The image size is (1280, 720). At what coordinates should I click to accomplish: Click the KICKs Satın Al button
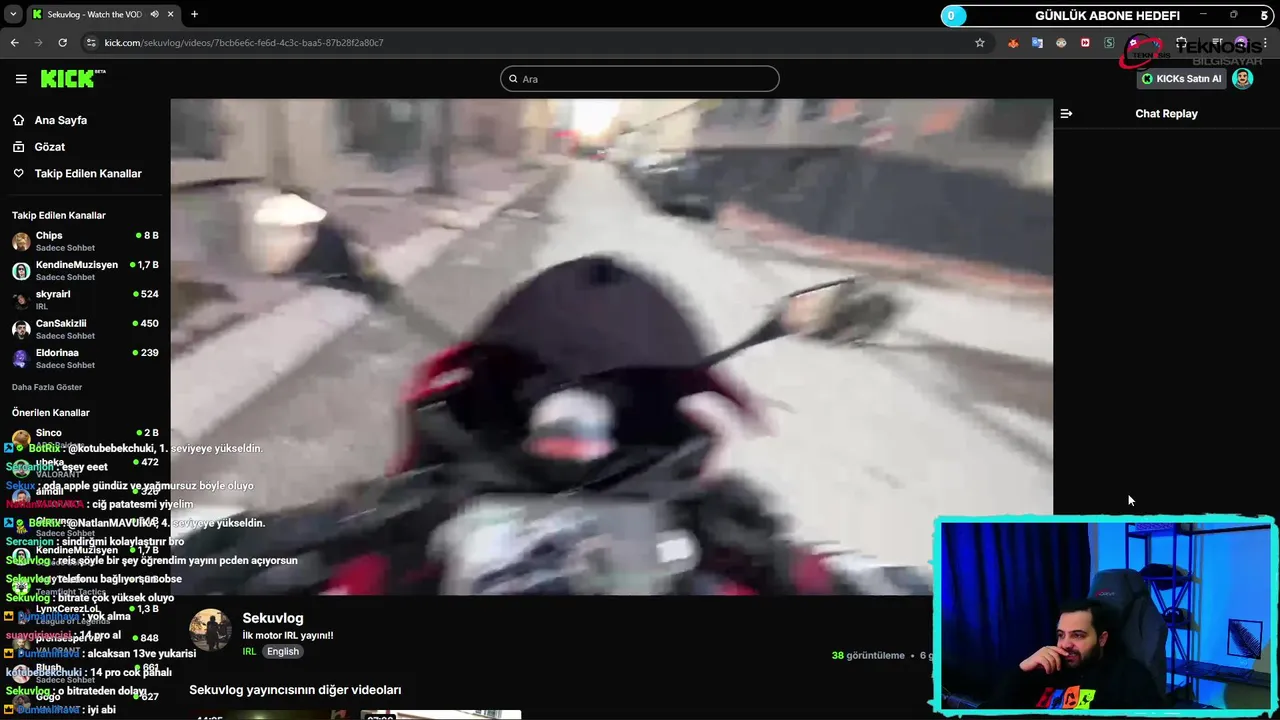(x=1181, y=79)
